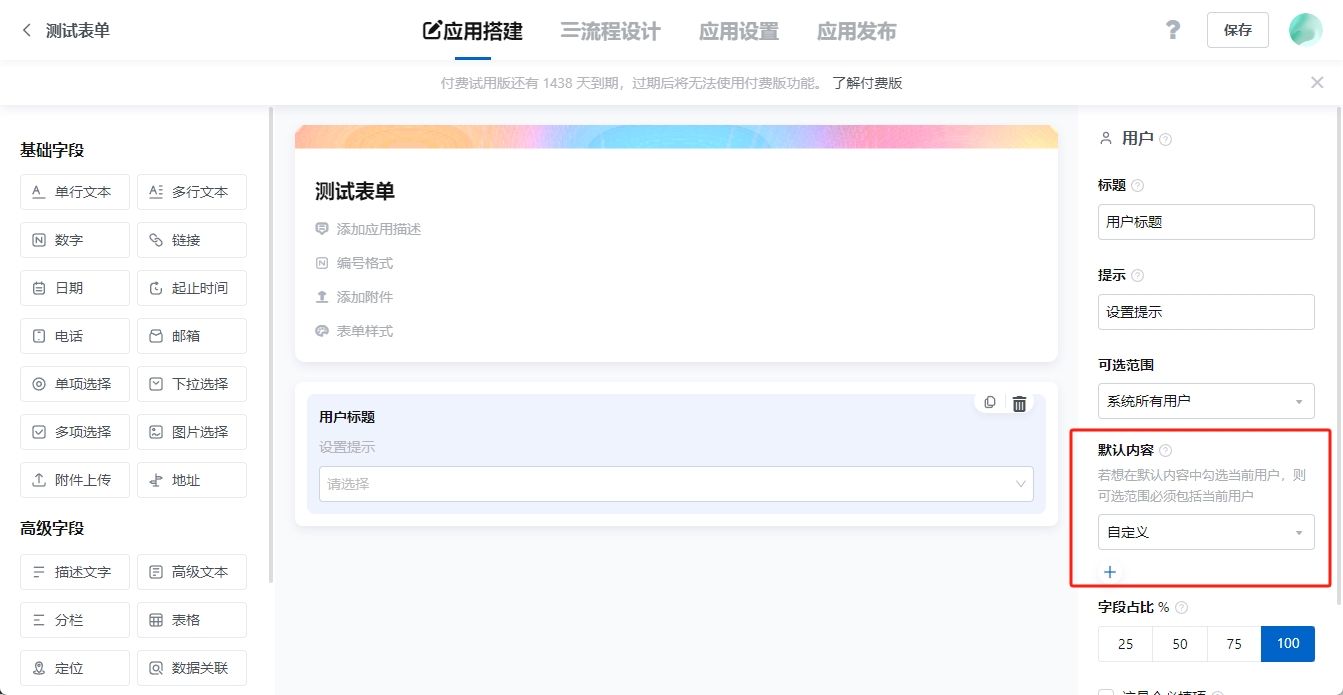Insert a 表格 table field

tap(191, 619)
